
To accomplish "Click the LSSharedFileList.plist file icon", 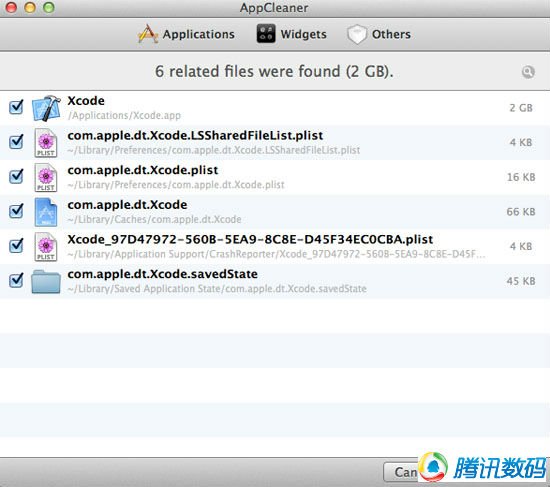I will (46, 143).
